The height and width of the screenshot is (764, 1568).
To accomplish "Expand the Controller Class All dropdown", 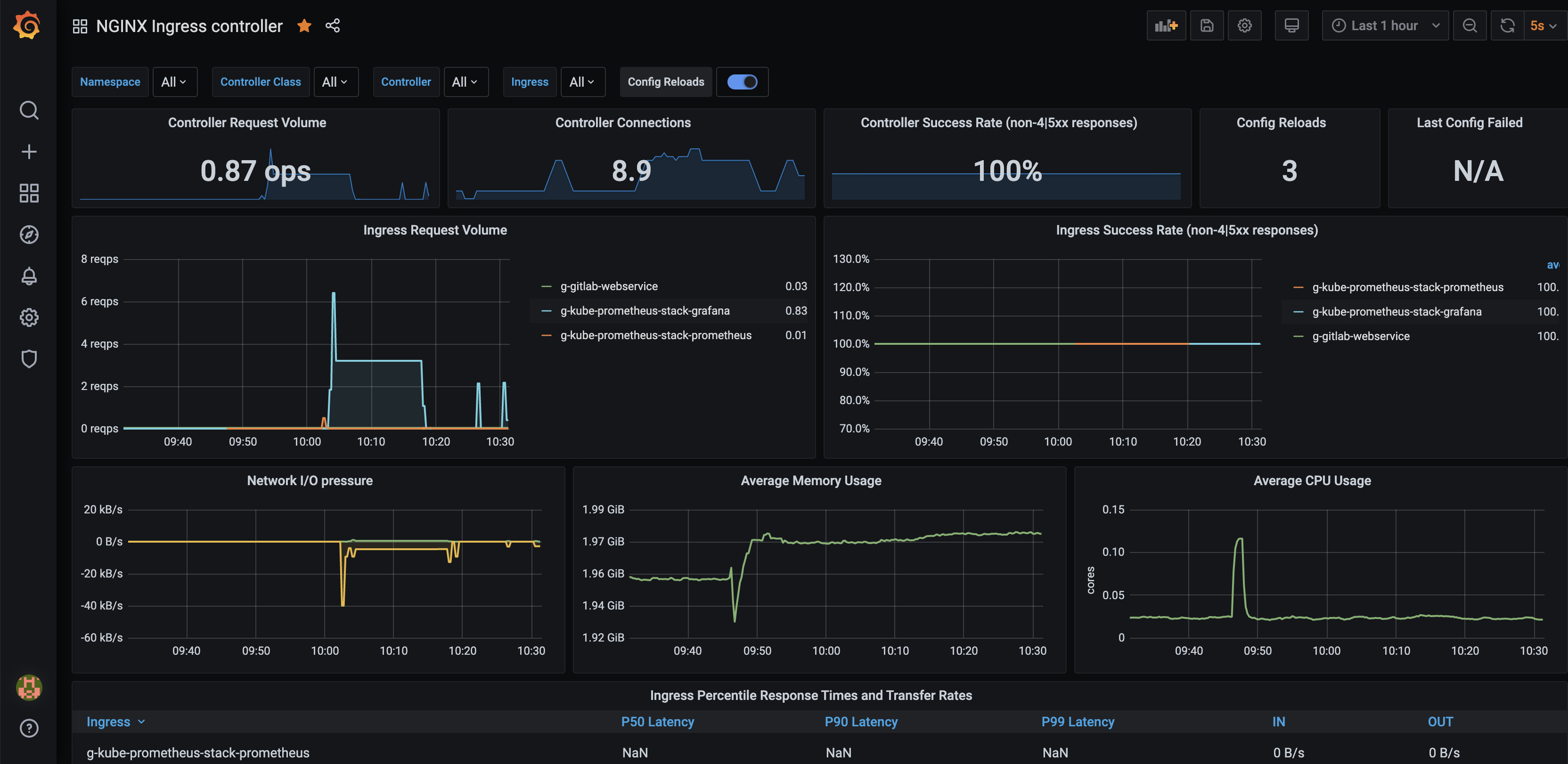I will (335, 81).
